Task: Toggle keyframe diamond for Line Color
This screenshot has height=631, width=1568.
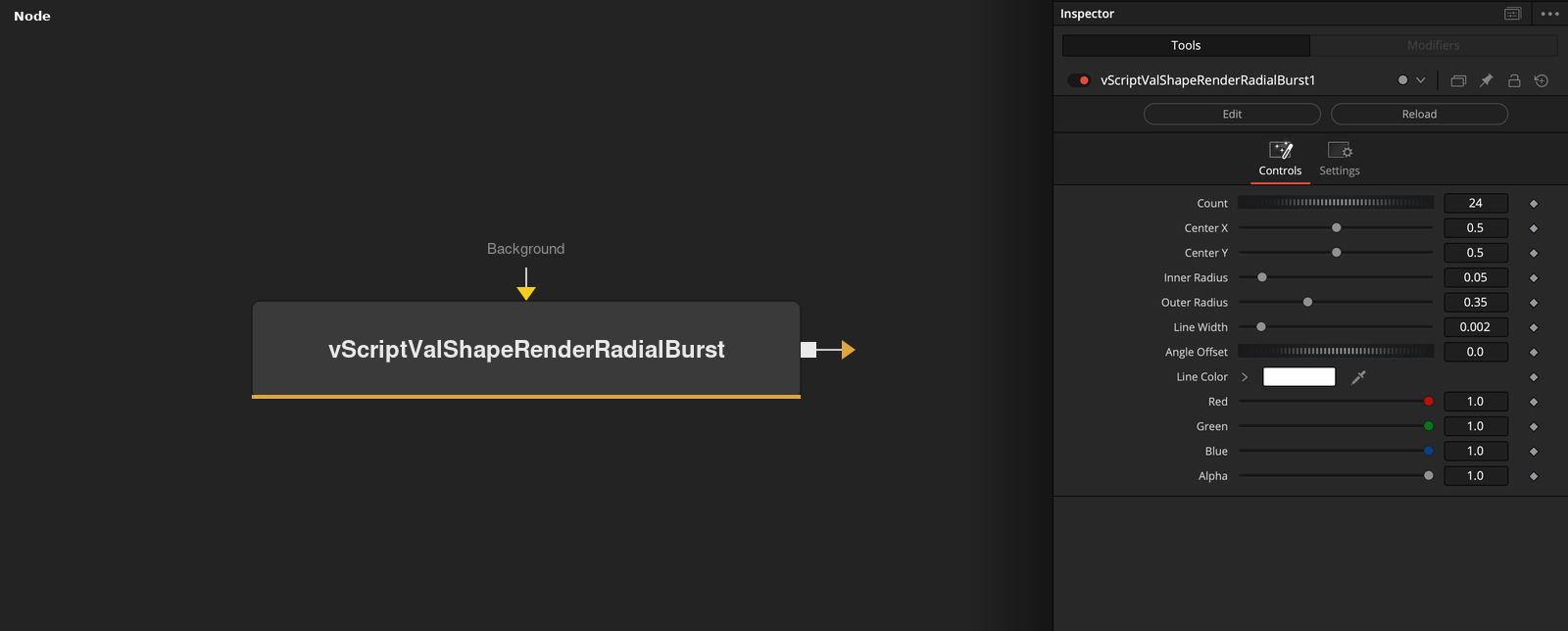Action: (1534, 377)
